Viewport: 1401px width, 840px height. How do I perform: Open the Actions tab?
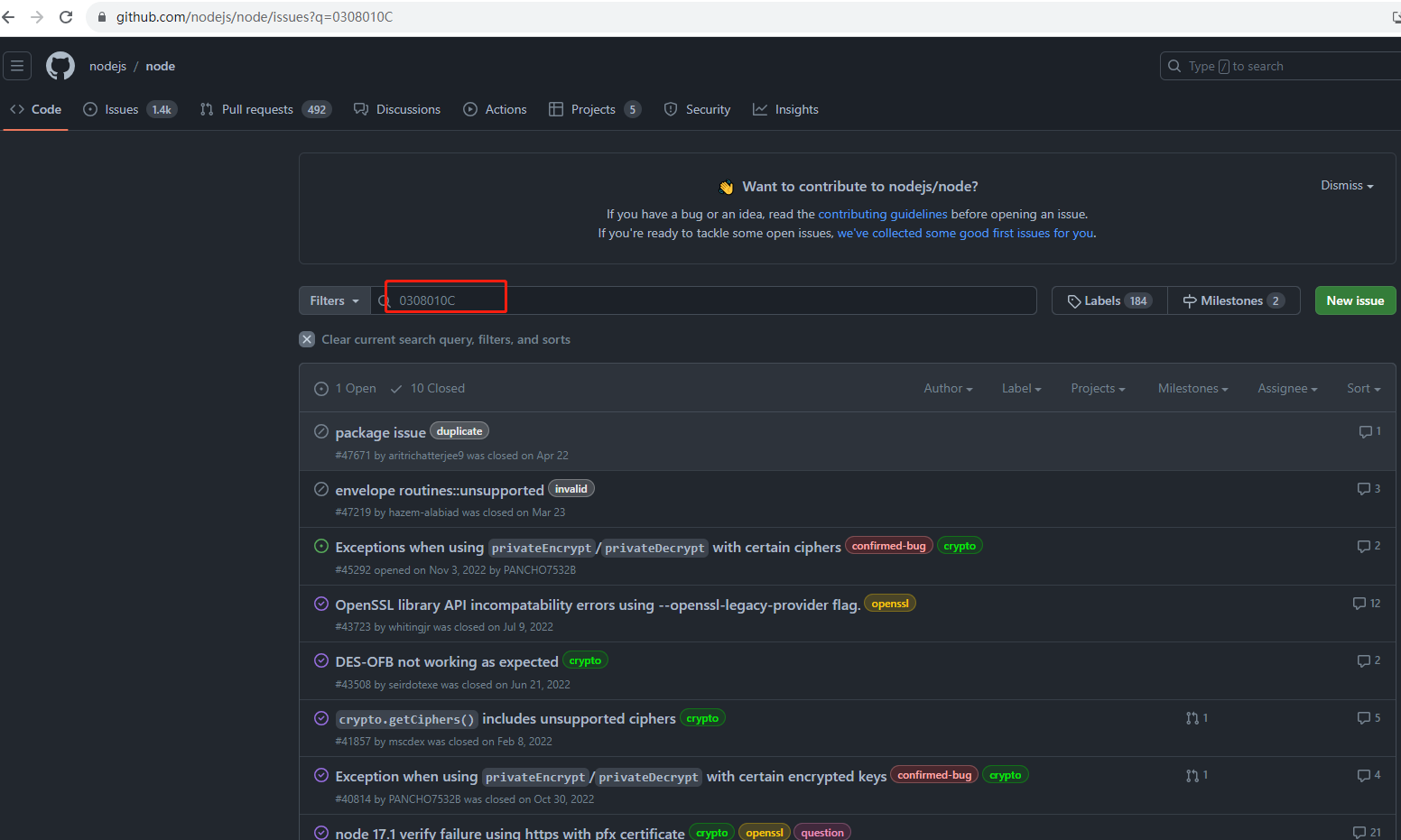point(495,109)
